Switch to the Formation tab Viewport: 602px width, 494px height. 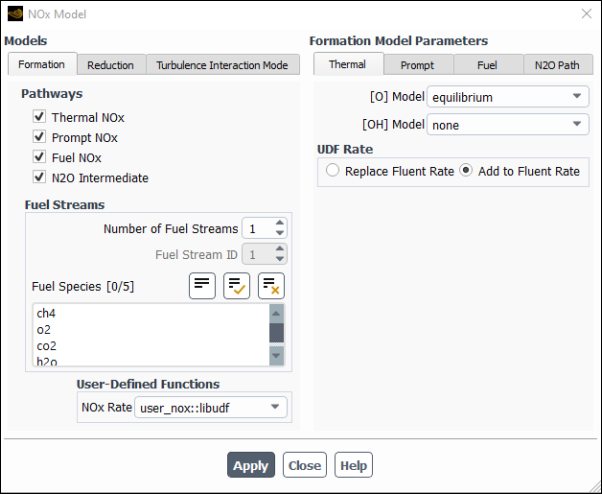42,64
